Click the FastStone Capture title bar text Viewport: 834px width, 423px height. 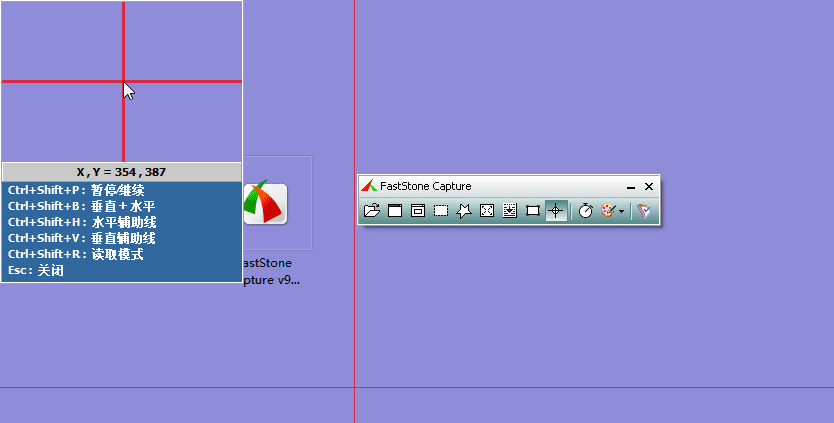426,186
